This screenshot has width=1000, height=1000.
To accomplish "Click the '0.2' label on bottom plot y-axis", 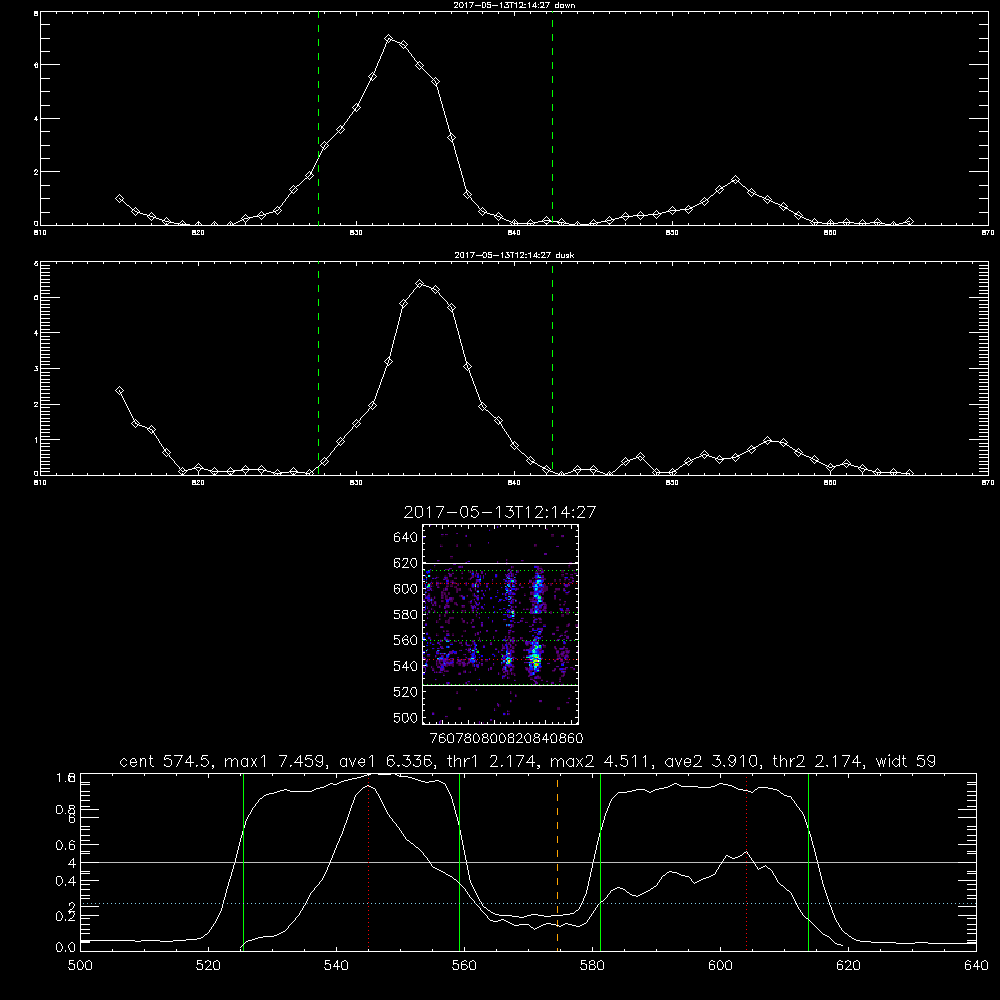I will point(66,916).
